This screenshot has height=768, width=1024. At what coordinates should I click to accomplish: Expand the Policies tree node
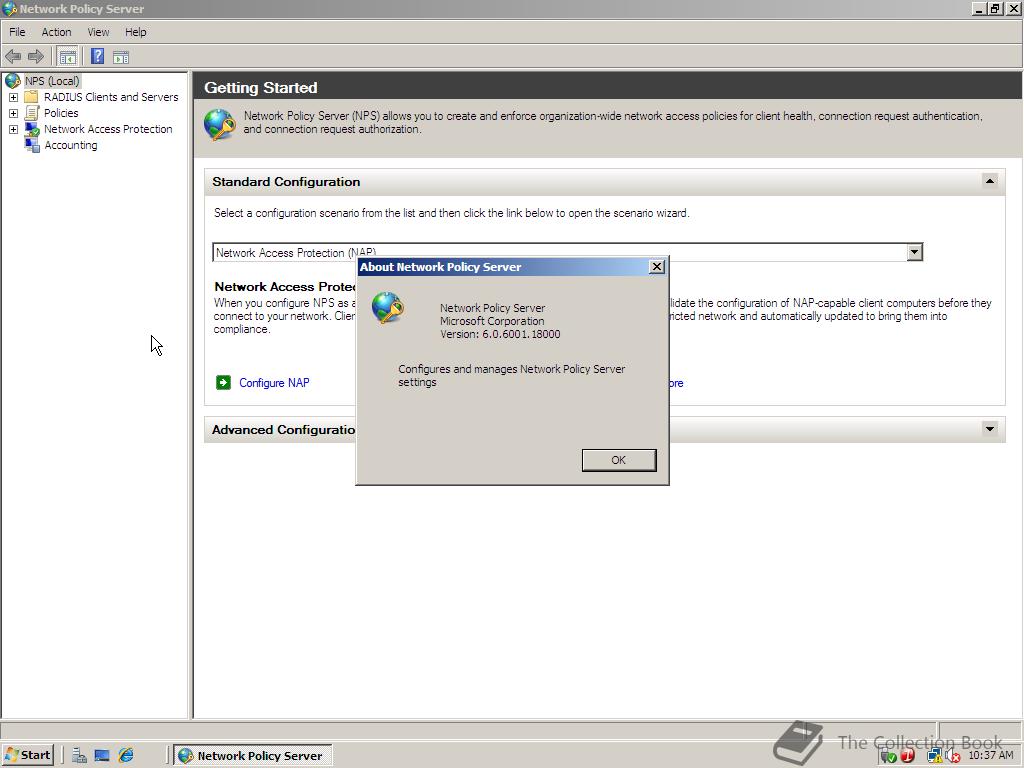pyautogui.click(x=13, y=113)
